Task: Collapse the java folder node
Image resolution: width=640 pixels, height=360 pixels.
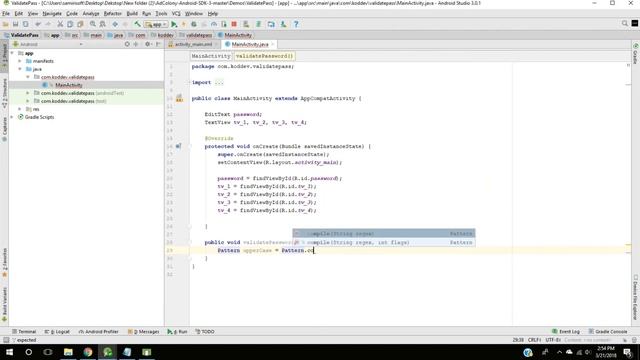Action: tap(20, 69)
